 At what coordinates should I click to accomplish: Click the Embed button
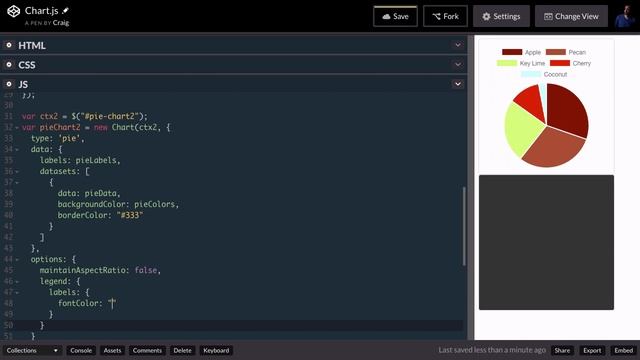tap(624, 350)
